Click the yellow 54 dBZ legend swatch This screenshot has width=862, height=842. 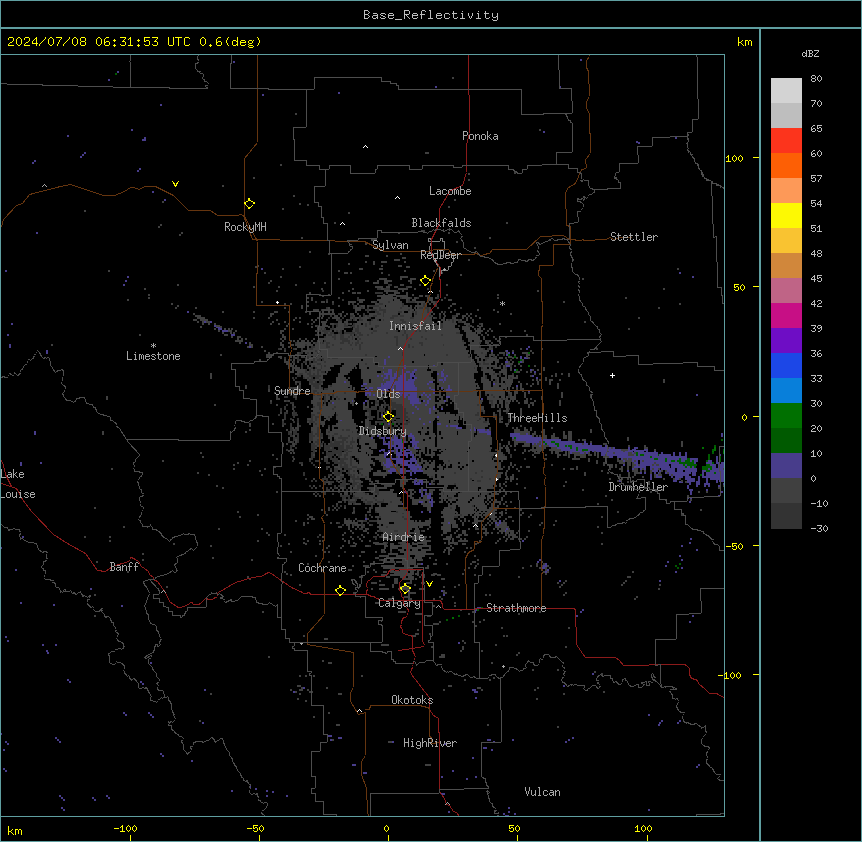point(786,215)
